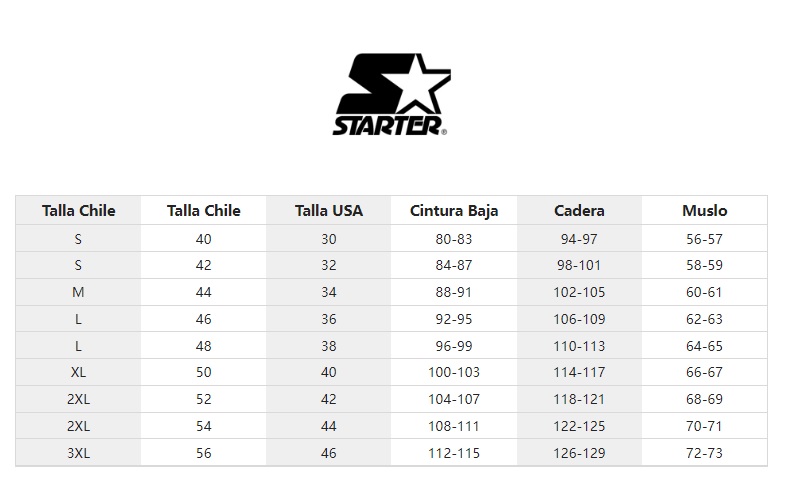The height and width of the screenshot is (478, 786).
Task: Select the Talla USA column header
Action: coord(329,210)
